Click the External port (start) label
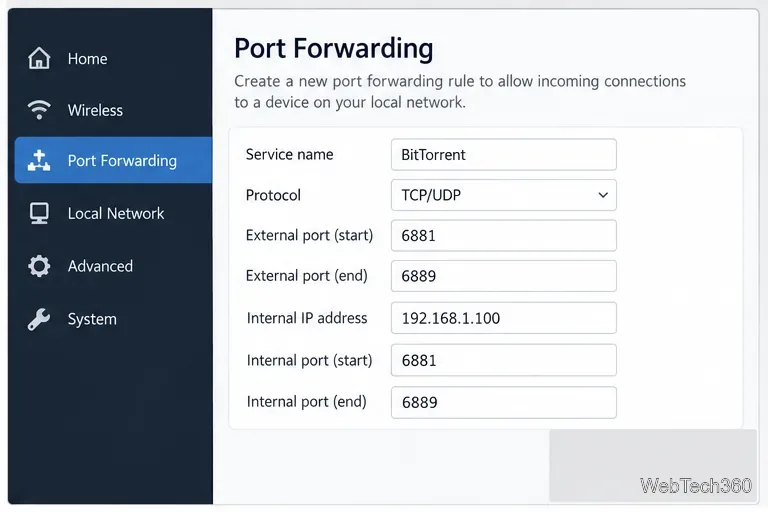The image size is (768, 512). [310, 235]
